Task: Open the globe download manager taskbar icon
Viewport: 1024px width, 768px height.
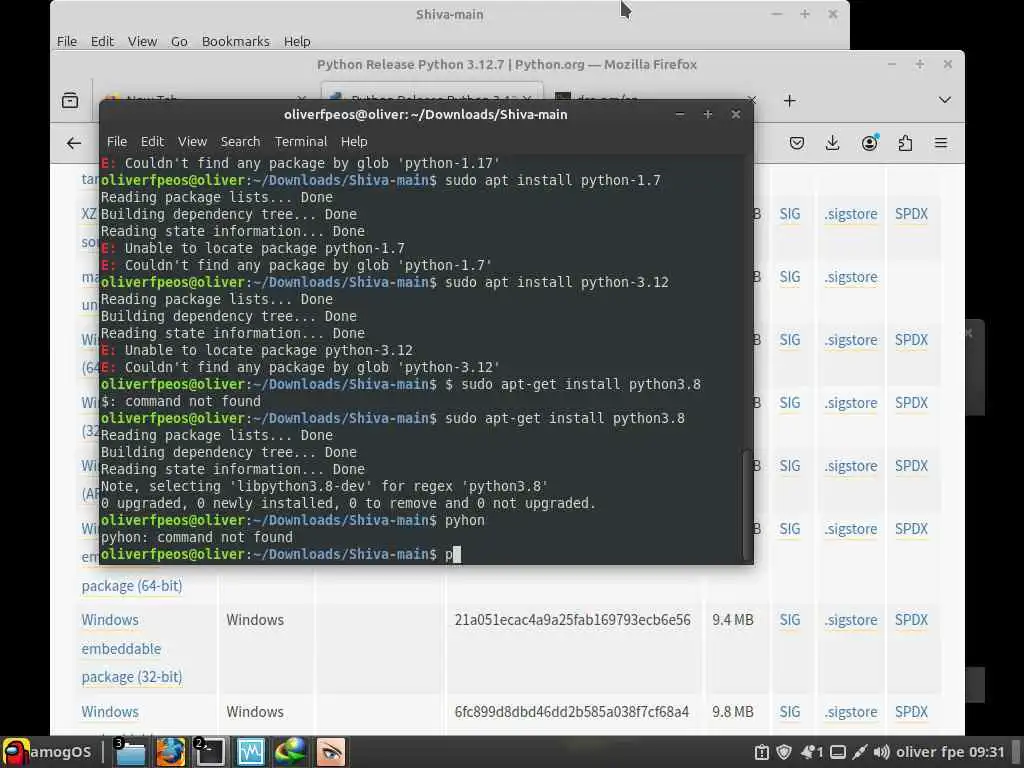Action: (x=291, y=752)
